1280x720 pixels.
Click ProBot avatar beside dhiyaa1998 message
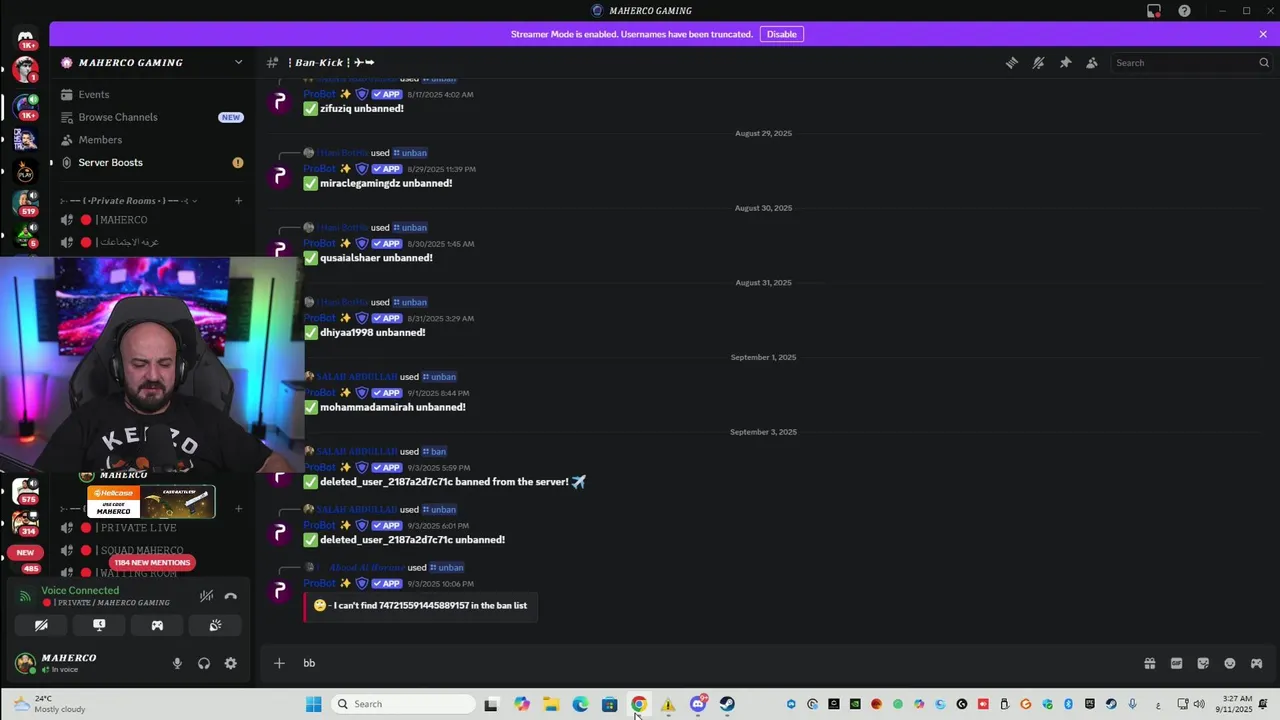[x=279, y=325]
